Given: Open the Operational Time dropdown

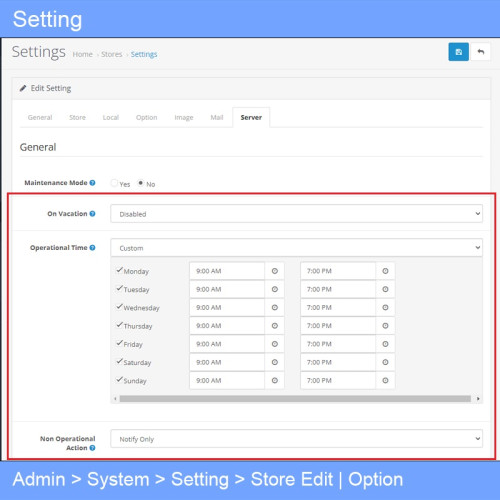Looking at the screenshot, I should coord(296,248).
